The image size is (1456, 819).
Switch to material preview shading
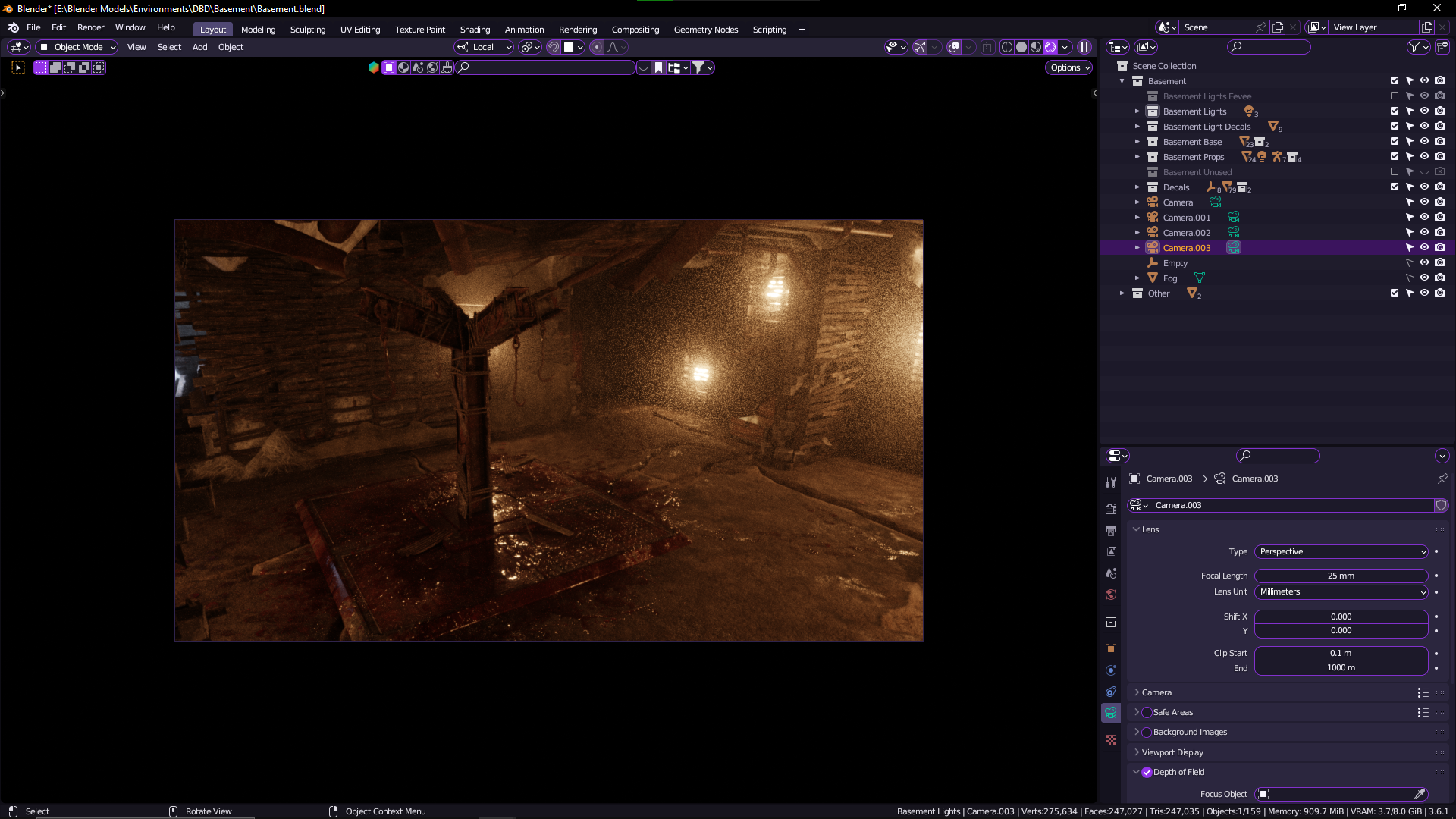pyautogui.click(x=1036, y=47)
